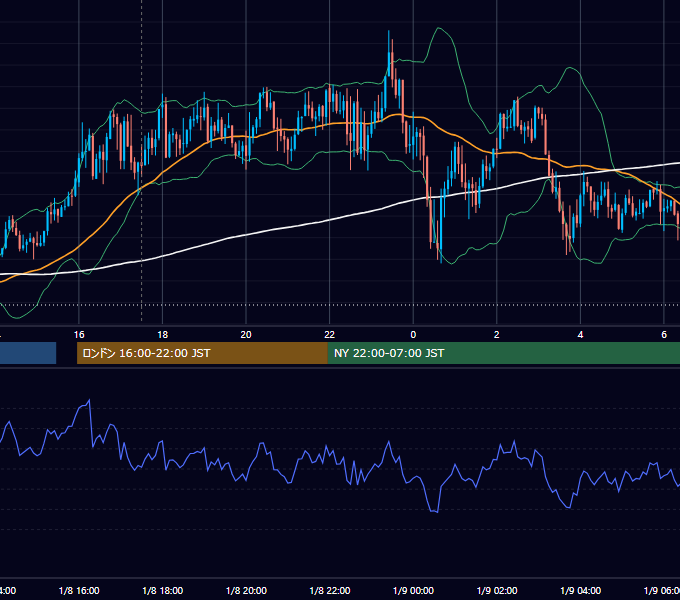Select the ロンドン 16:00-22:00 JST session bar

[202, 353]
